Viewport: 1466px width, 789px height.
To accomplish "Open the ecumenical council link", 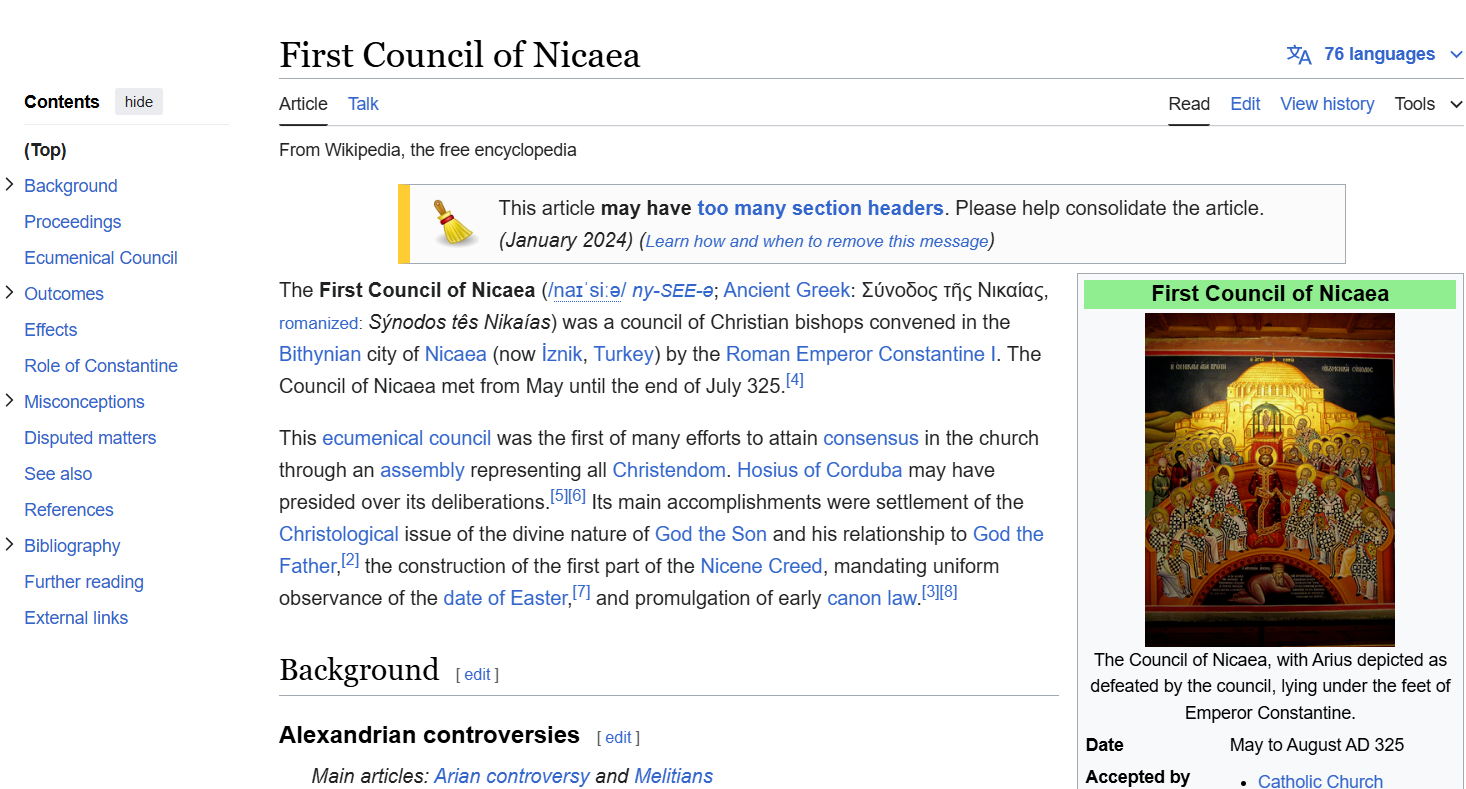I will point(406,438).
